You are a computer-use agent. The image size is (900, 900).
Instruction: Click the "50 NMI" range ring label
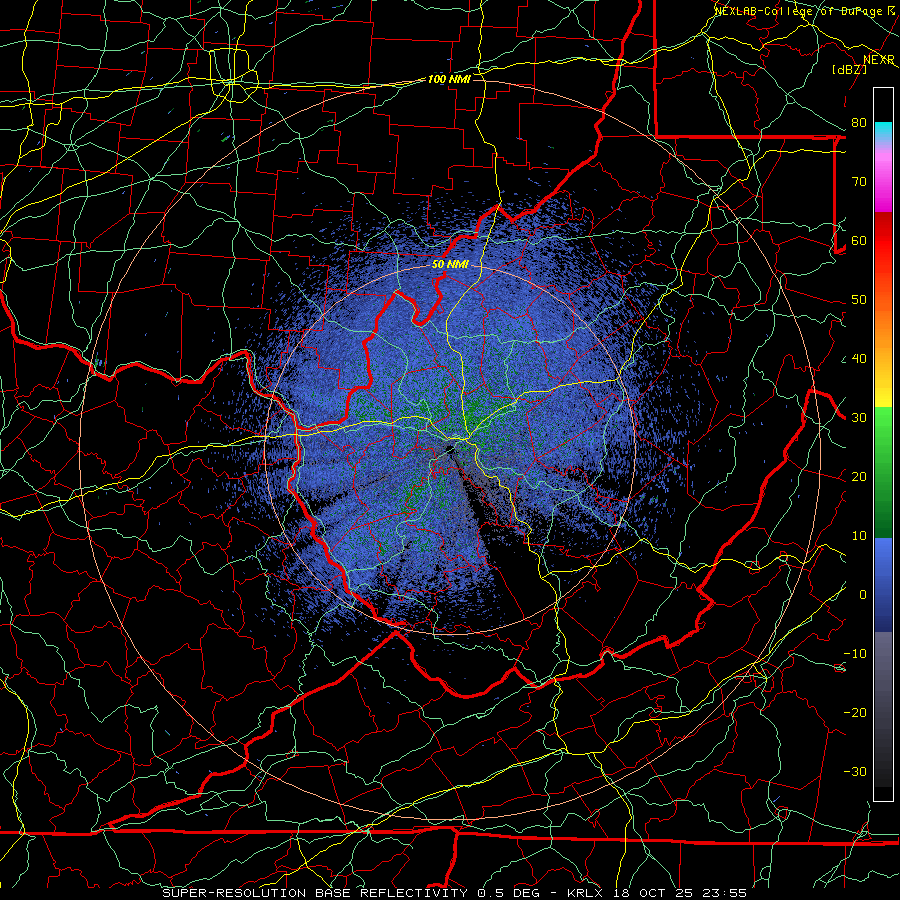(450, 264)
